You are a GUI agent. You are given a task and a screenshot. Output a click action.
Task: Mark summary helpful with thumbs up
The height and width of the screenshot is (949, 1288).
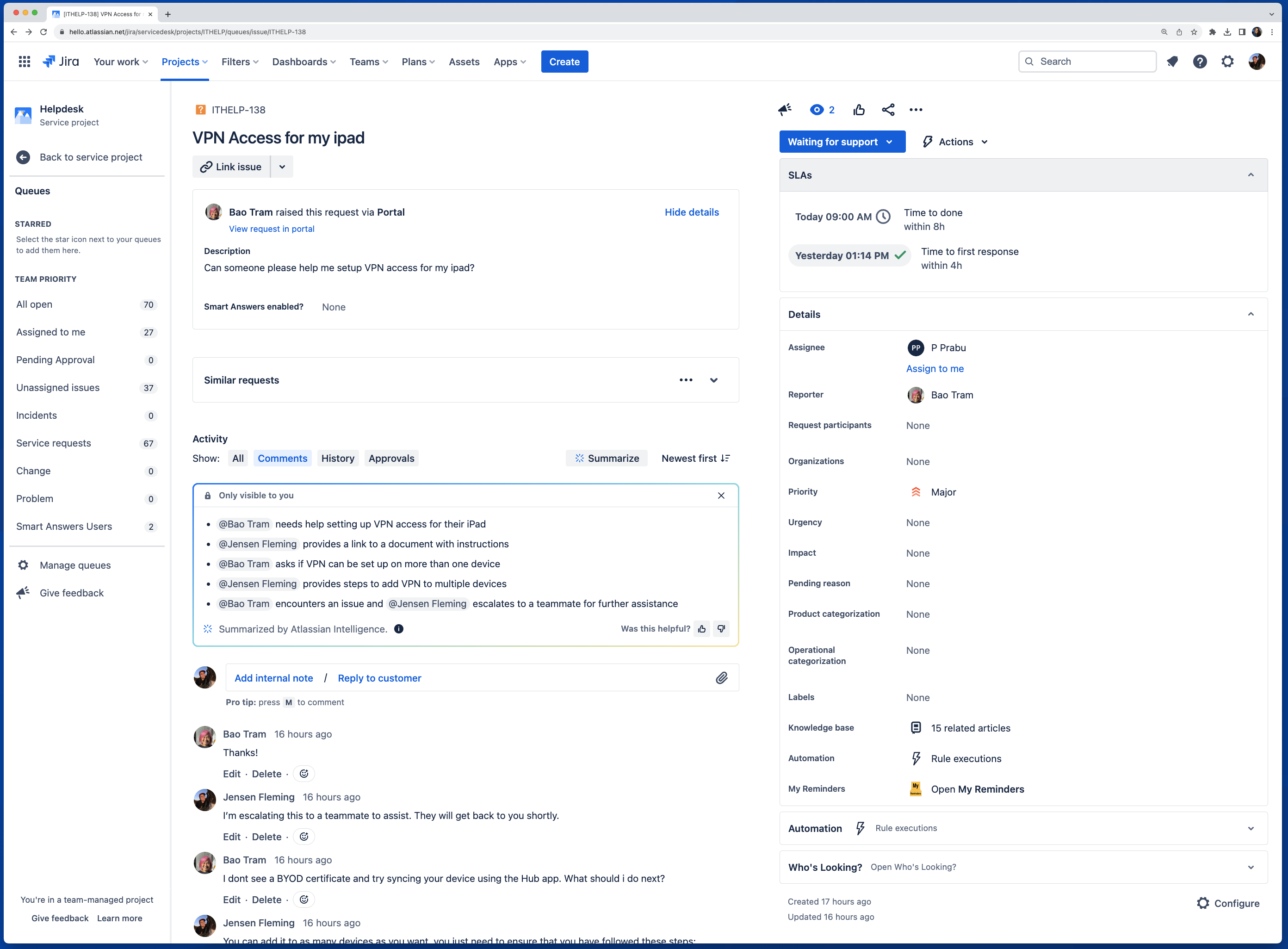pos(702,629)
